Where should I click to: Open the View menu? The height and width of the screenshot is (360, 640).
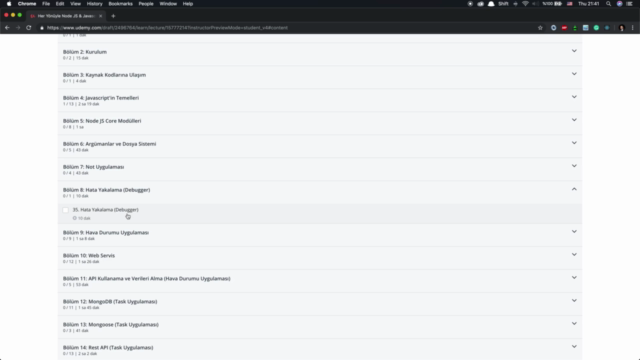click(x=76, y=4)
